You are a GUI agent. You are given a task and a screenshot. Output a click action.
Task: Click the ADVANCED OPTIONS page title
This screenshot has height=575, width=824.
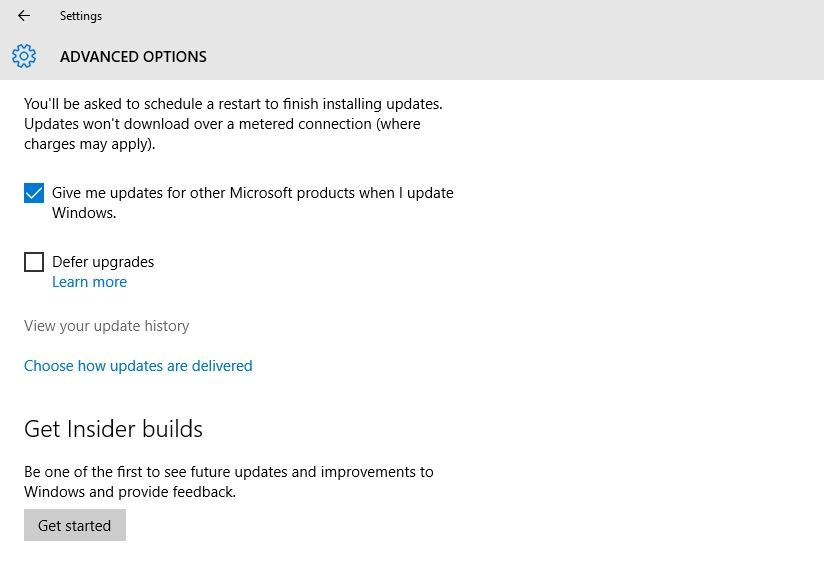[x=133, y=57]
